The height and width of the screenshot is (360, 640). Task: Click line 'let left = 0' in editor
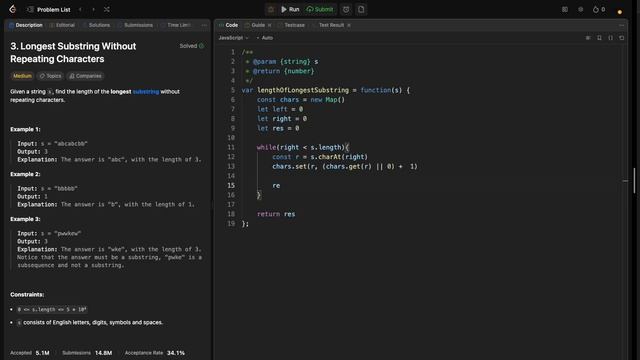280,109
